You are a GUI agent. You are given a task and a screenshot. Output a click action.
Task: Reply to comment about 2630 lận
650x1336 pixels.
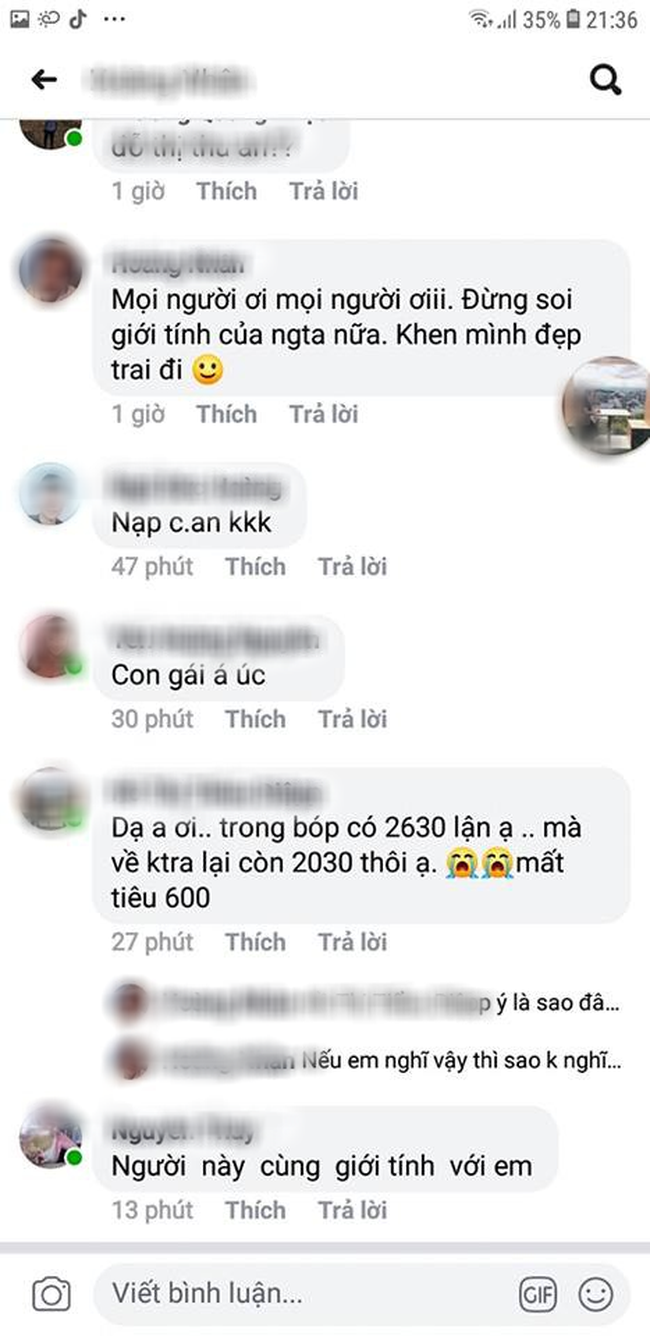[x=352, y=942]
